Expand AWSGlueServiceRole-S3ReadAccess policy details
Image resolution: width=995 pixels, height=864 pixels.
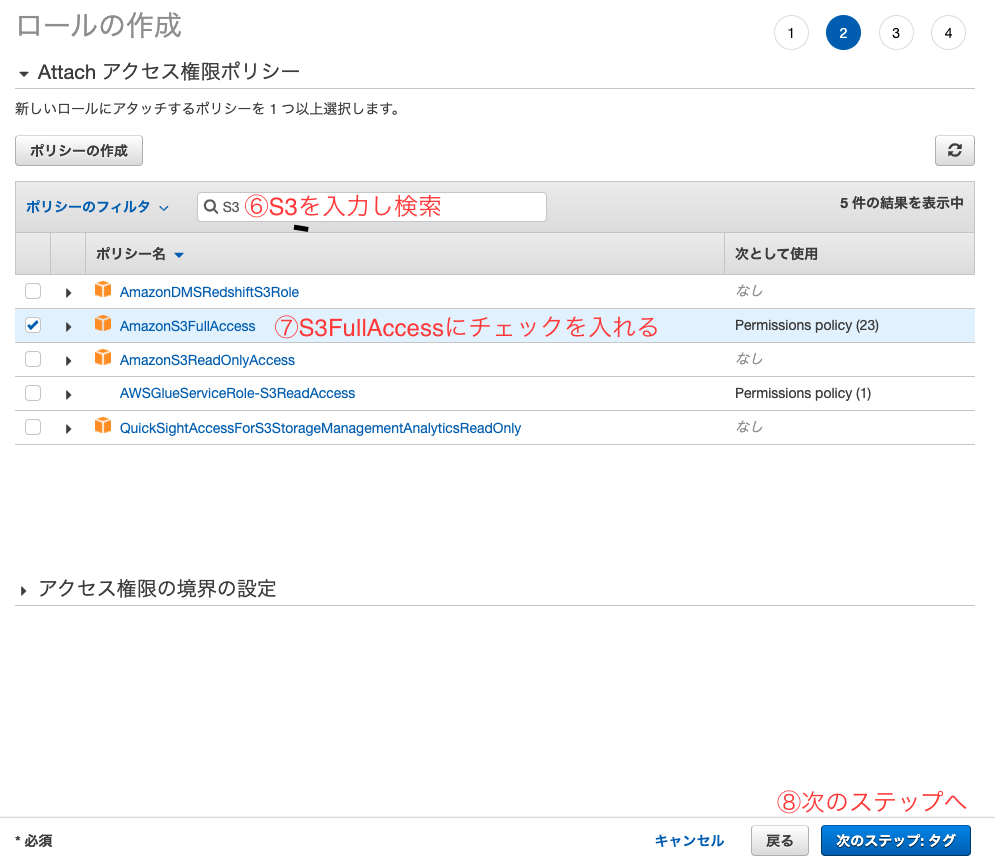tap(69, 395)
